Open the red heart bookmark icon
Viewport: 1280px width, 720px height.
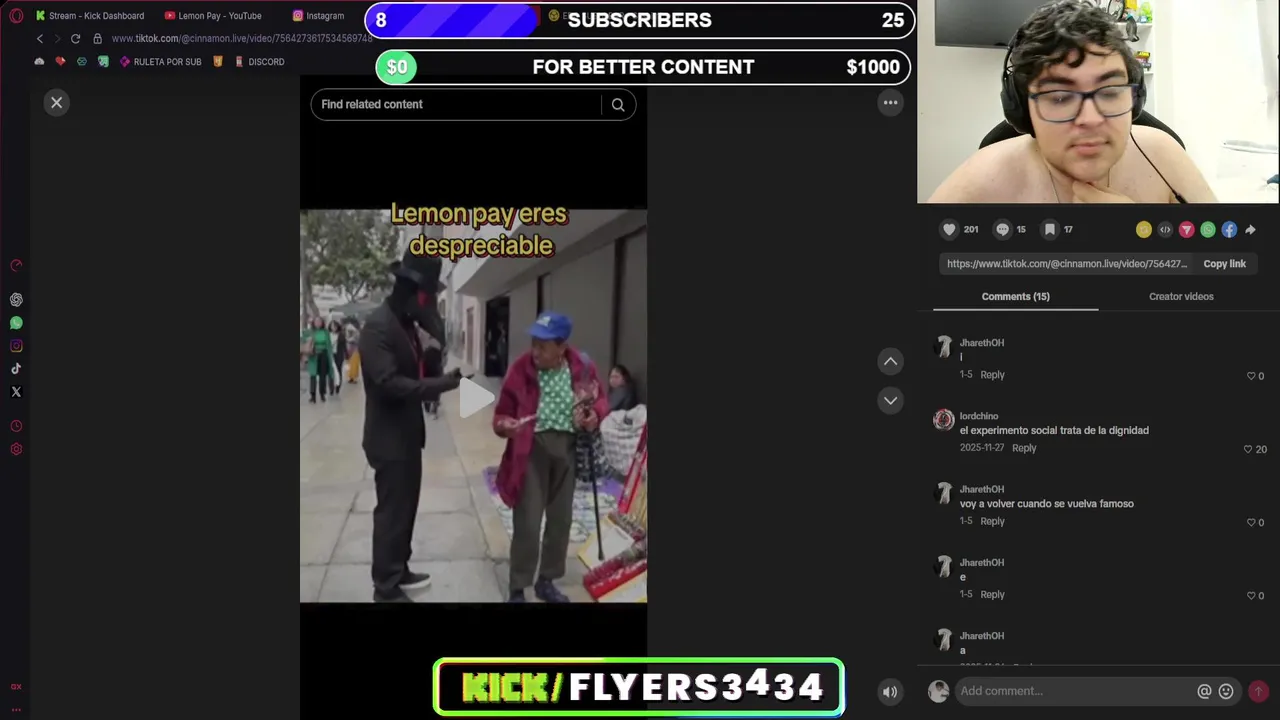pyautogui.click(x=60, y=62)
